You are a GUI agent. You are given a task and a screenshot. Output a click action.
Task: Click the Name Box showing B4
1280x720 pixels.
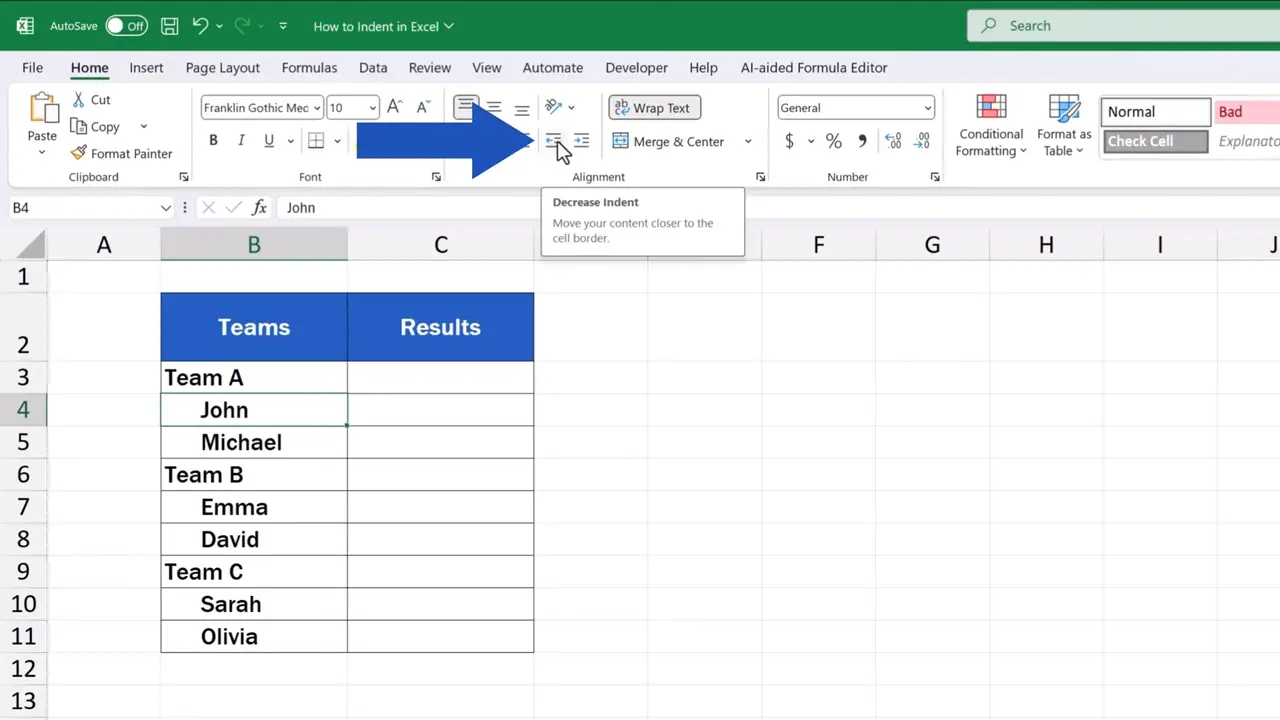pos(85,207)
